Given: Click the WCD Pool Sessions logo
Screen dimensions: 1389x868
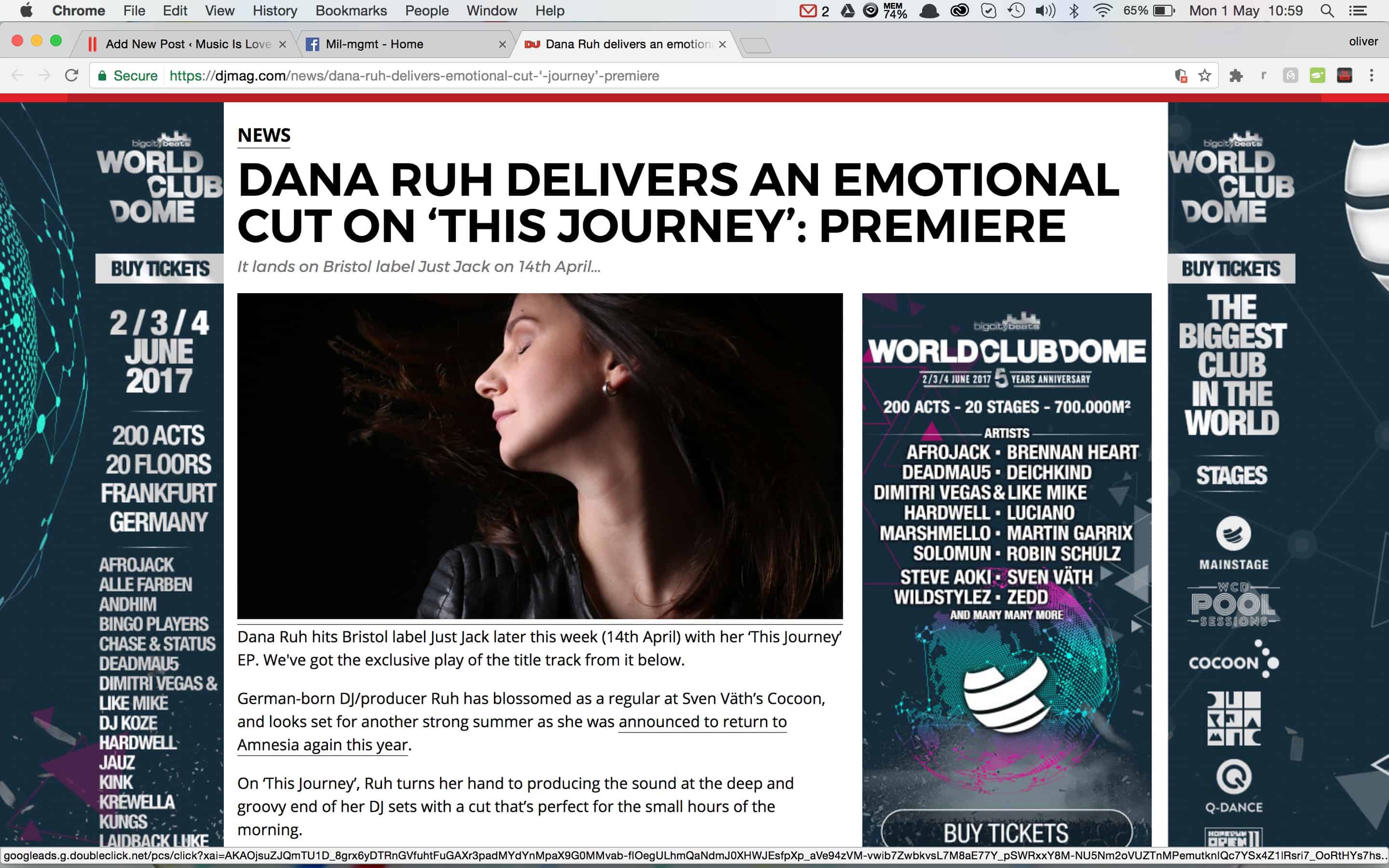Looking at the screenshot, I should 1233,605.
